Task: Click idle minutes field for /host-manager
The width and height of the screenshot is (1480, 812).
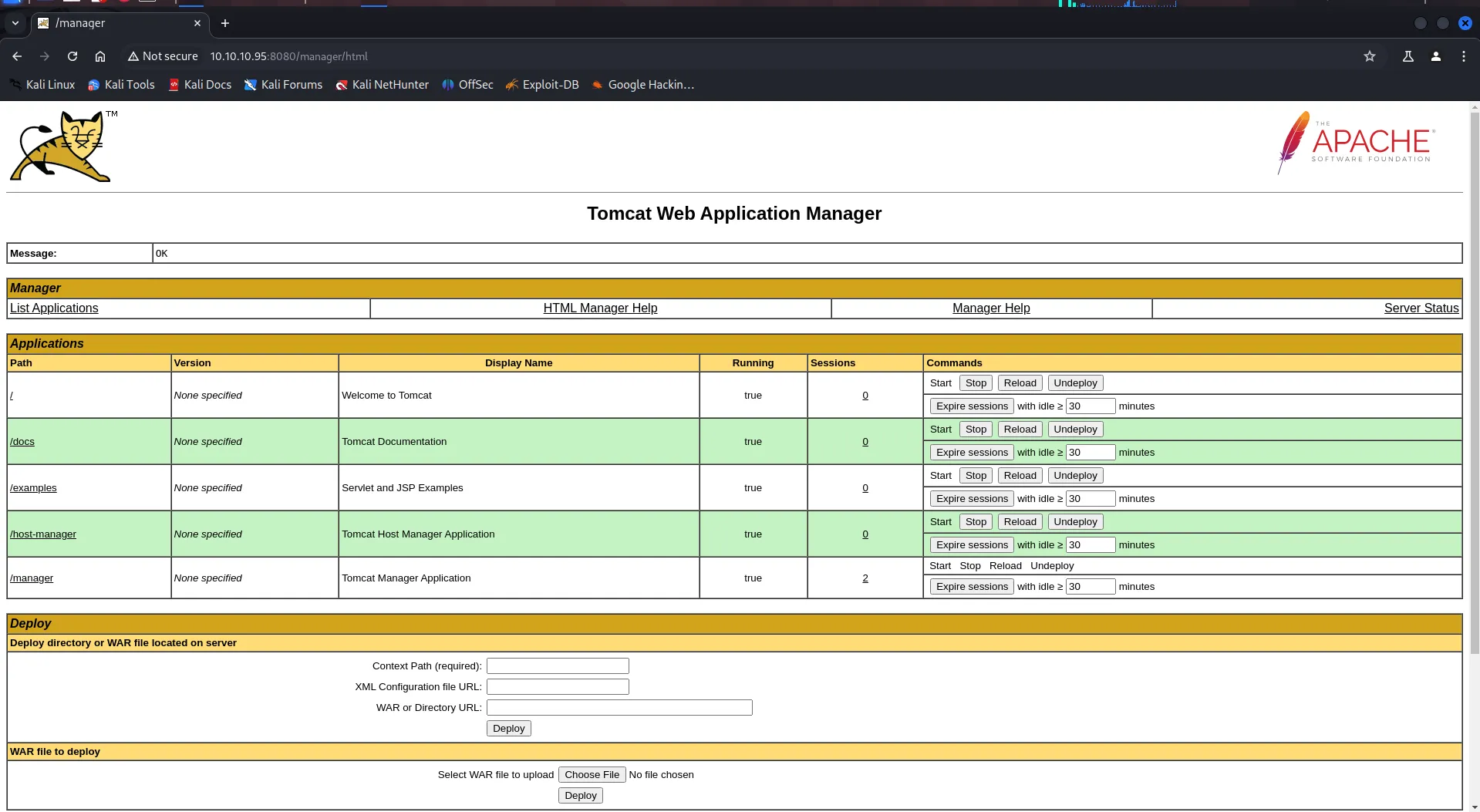Action: [x=1091, y=545]
